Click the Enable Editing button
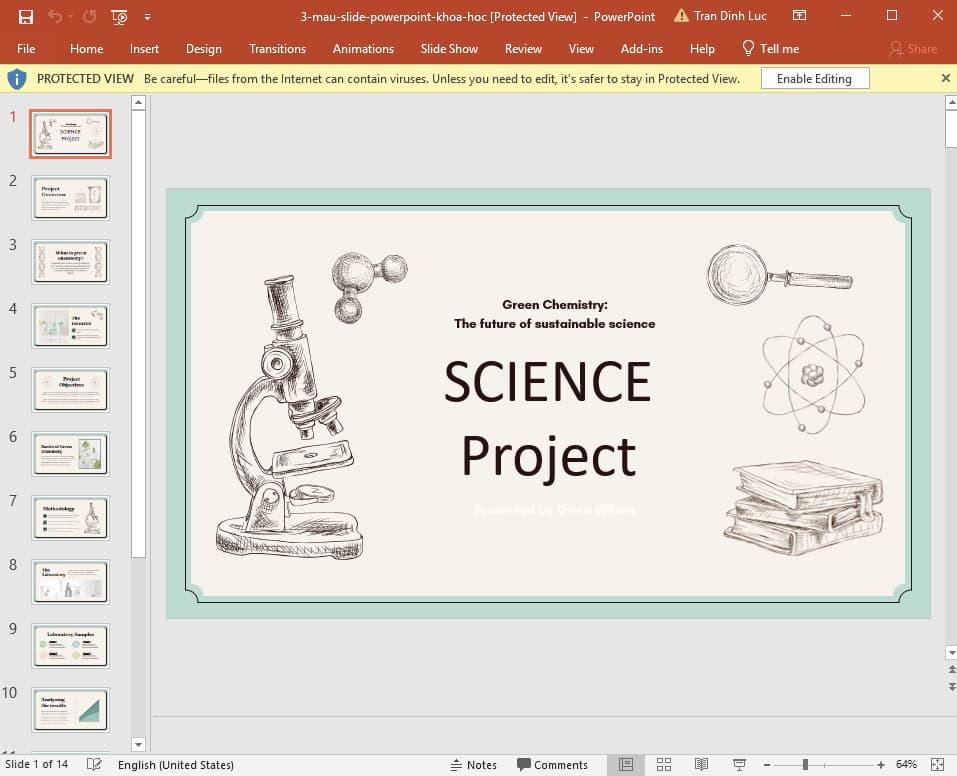 (x=814, y=78)
